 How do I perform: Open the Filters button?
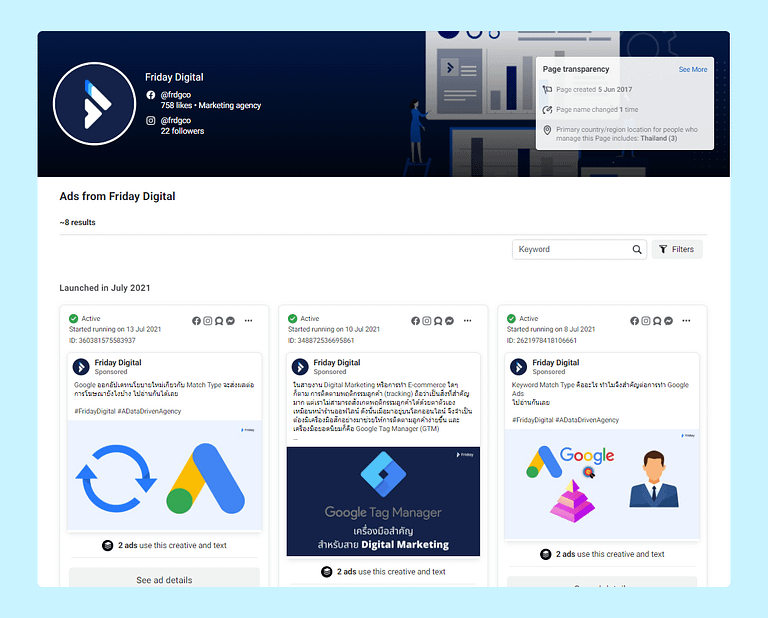677,249
